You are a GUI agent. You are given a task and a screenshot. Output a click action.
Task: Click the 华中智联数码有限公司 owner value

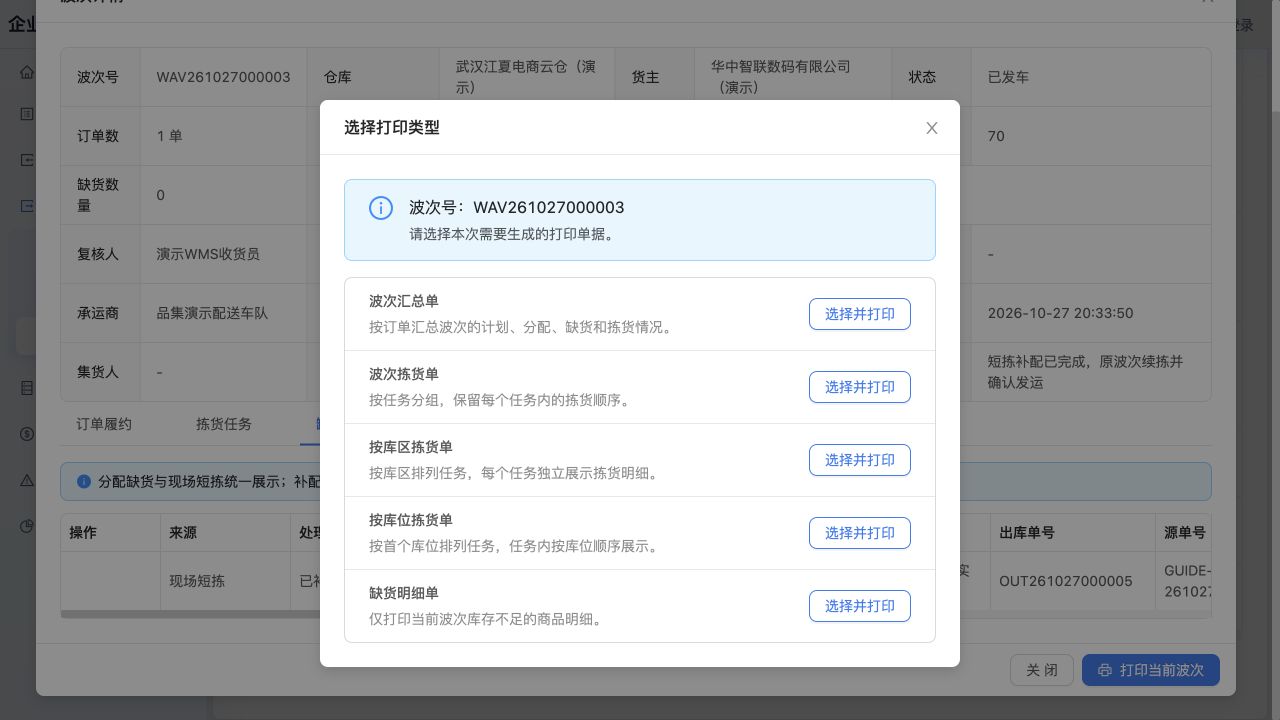(781, 77)
